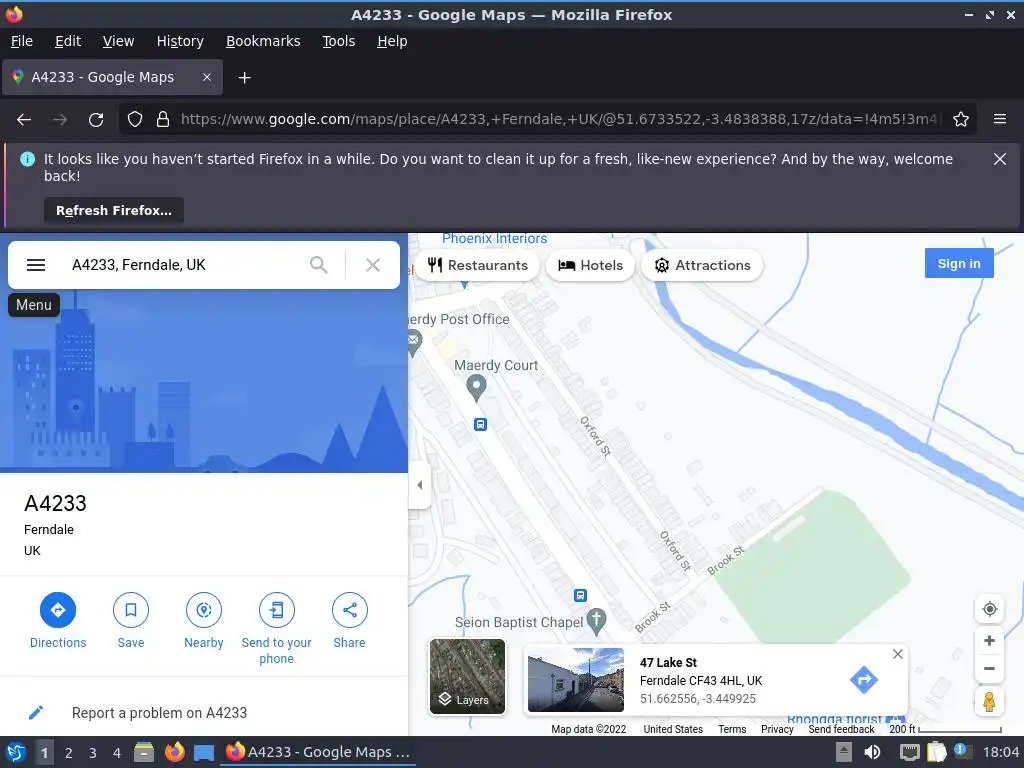The width and height of the screenshot is (1024, 768).
Task: Click the search magnifier icon
Action: [319, 265]
